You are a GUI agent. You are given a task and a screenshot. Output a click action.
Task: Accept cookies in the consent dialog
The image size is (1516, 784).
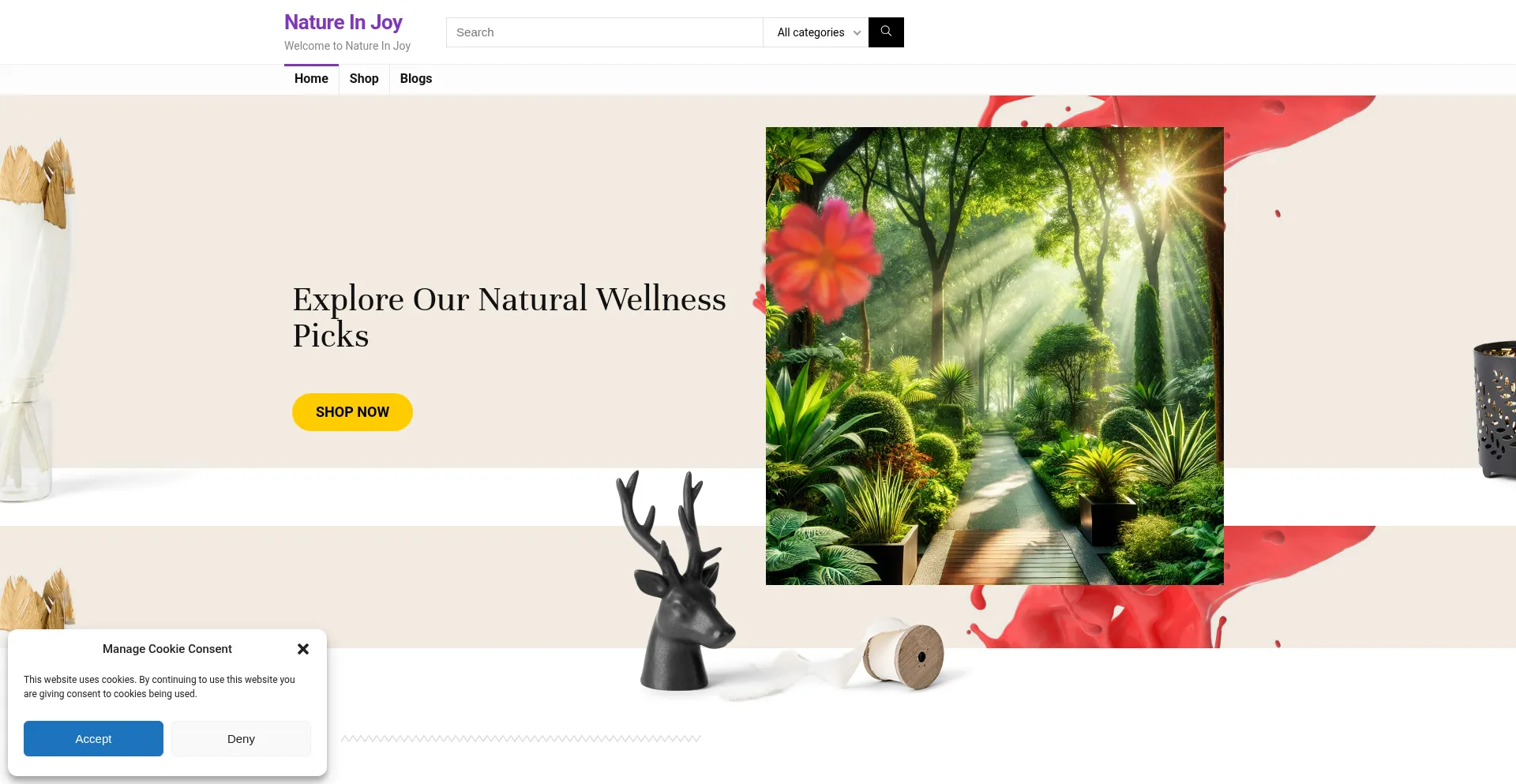tap(93, 739)
